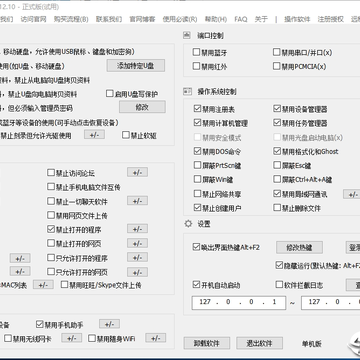
Task: Uncheck the 禁用任务管理器 checkbox
Action: pyautogui.click(x=277, y=123)
